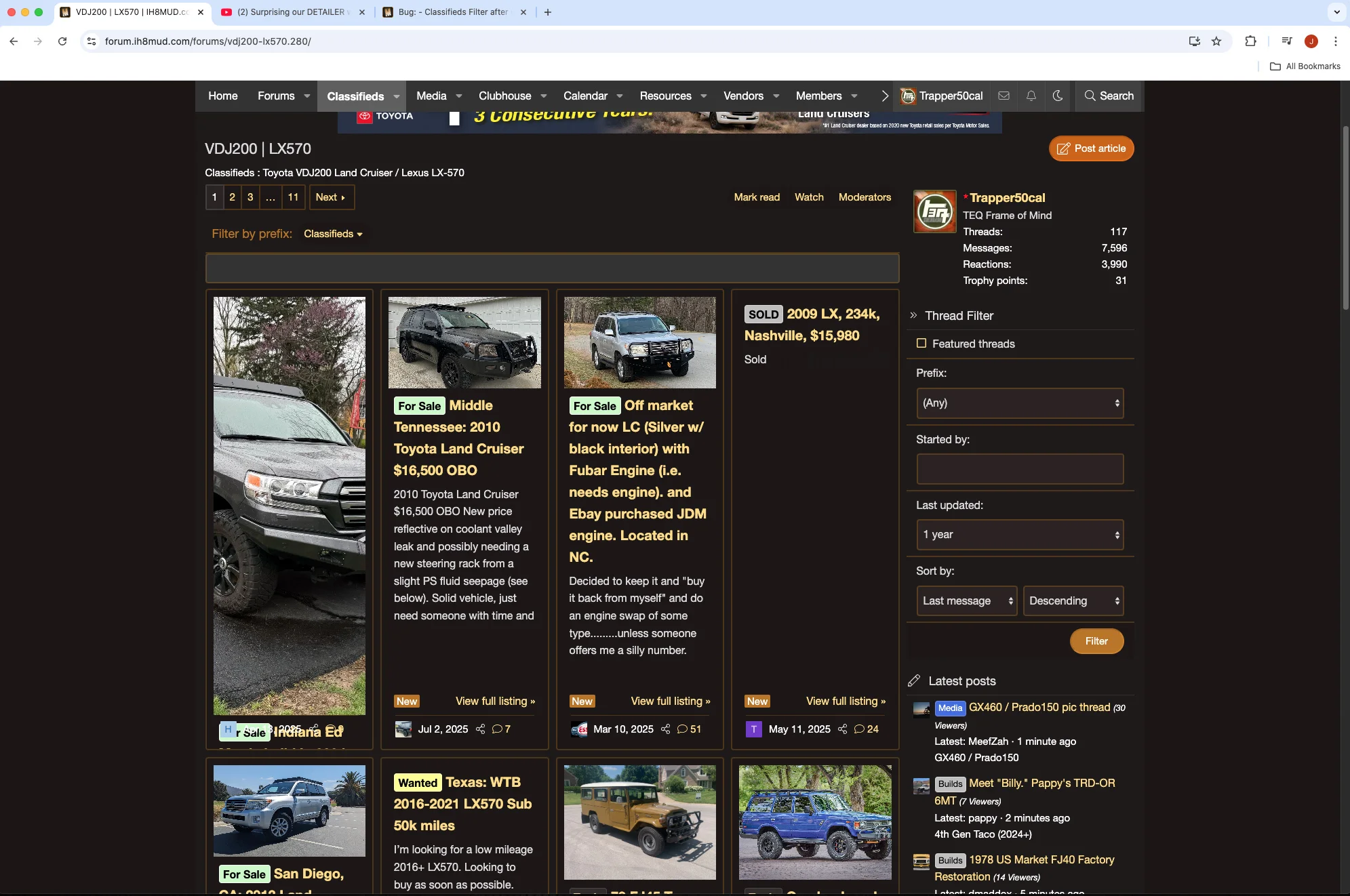Image resolution: width=1350 pixels, height=896 pixels.
Task: Open the Last updated 1 year dropdown
Action: pos(1020,535)
